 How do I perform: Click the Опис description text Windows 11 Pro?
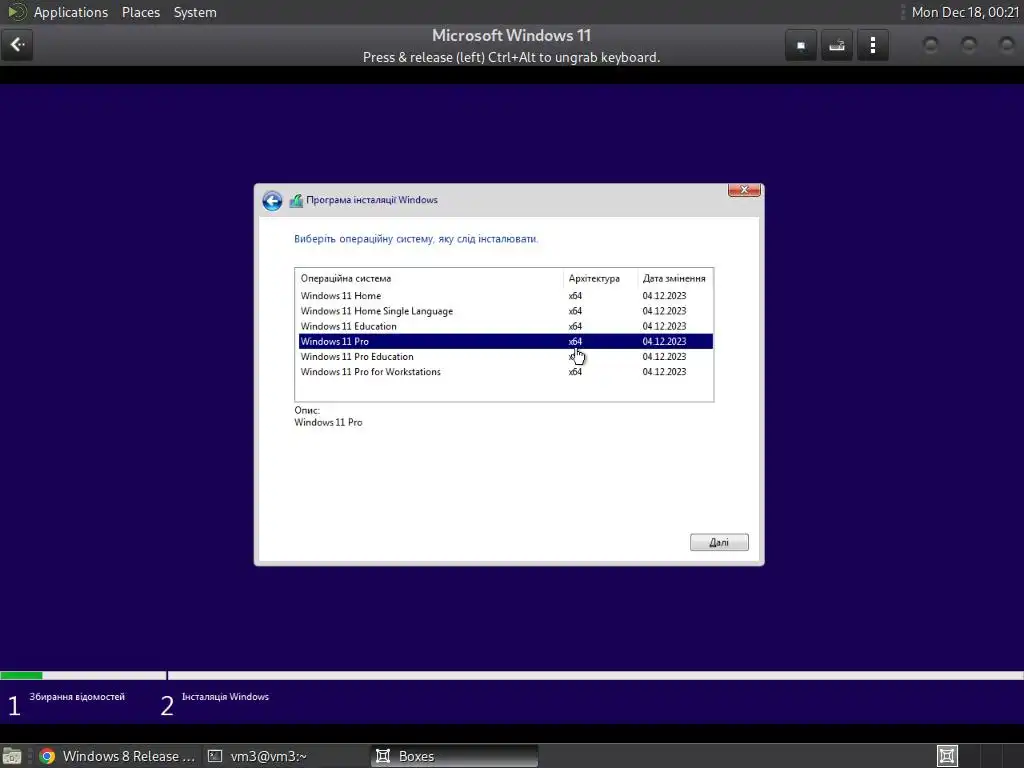pos(328,423)
